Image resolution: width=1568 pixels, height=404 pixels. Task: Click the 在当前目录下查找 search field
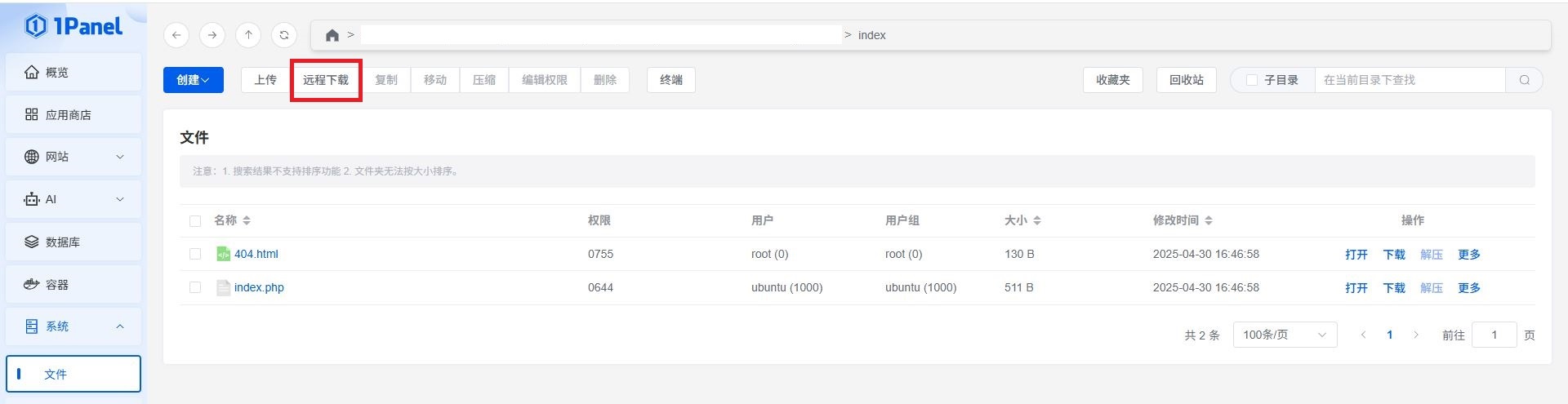[1409, 80]
